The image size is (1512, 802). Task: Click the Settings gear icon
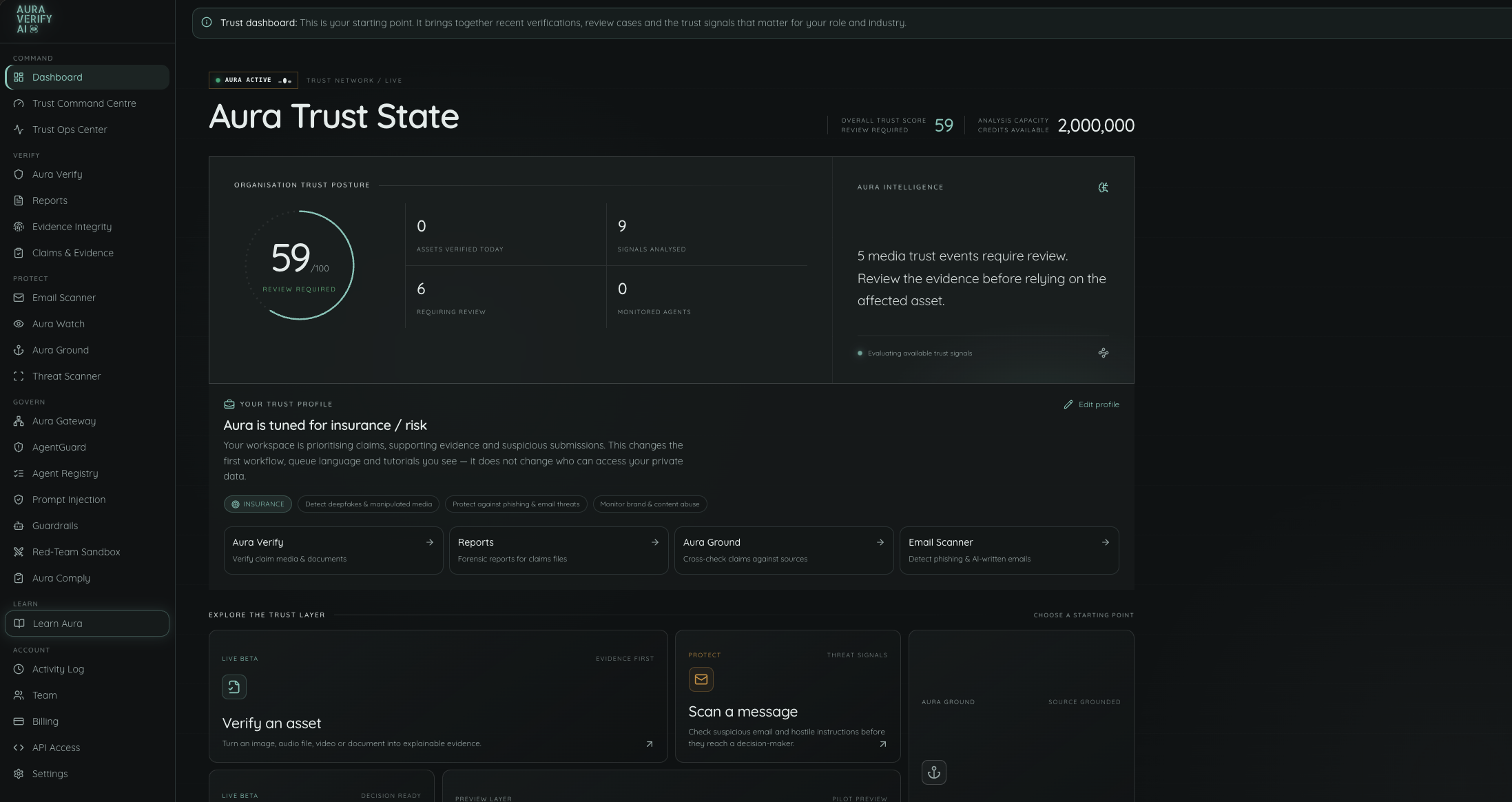[19, 774]
